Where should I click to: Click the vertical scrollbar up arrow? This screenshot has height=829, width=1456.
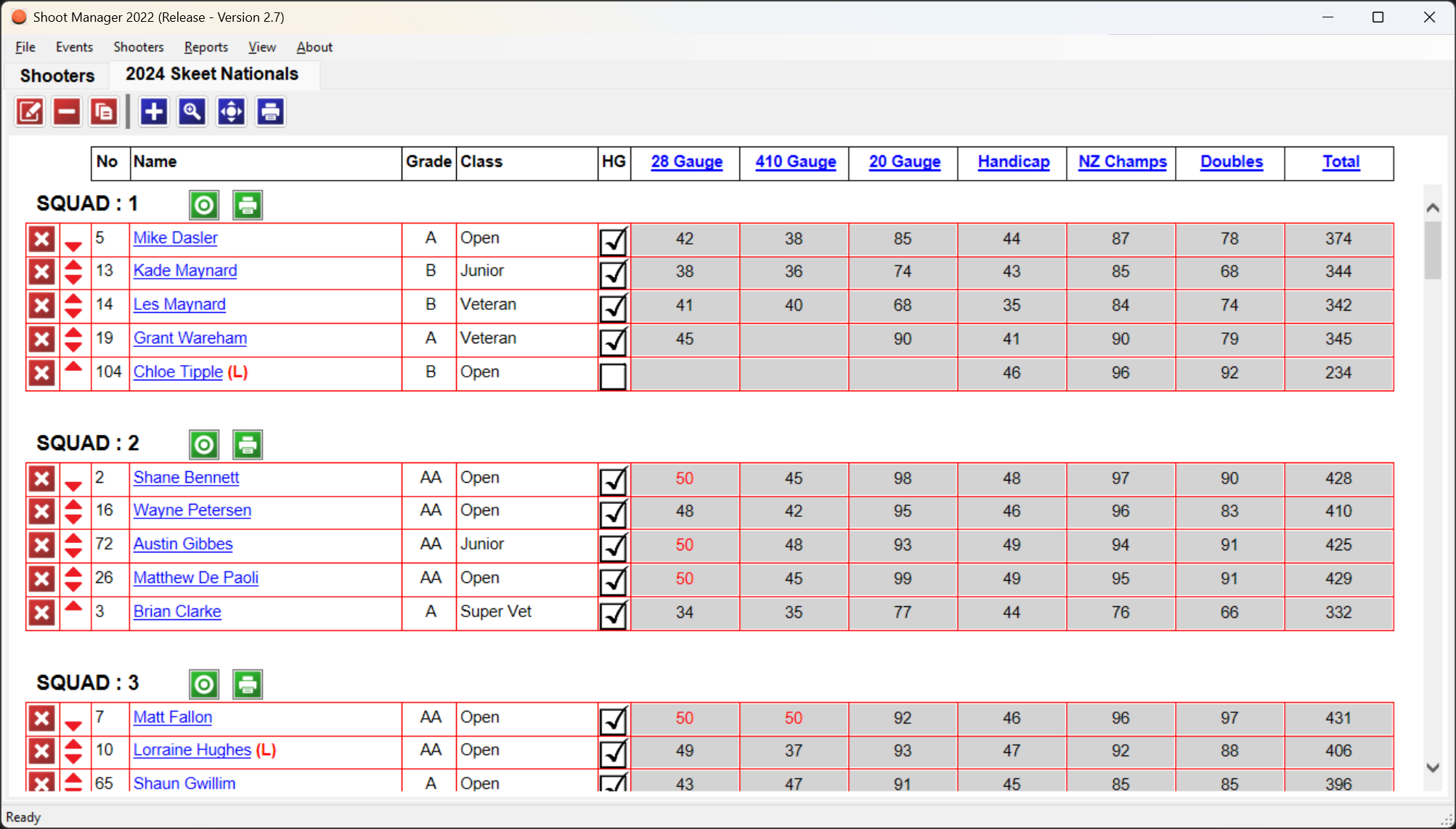pyautogui.click(x=1433, y=208)
